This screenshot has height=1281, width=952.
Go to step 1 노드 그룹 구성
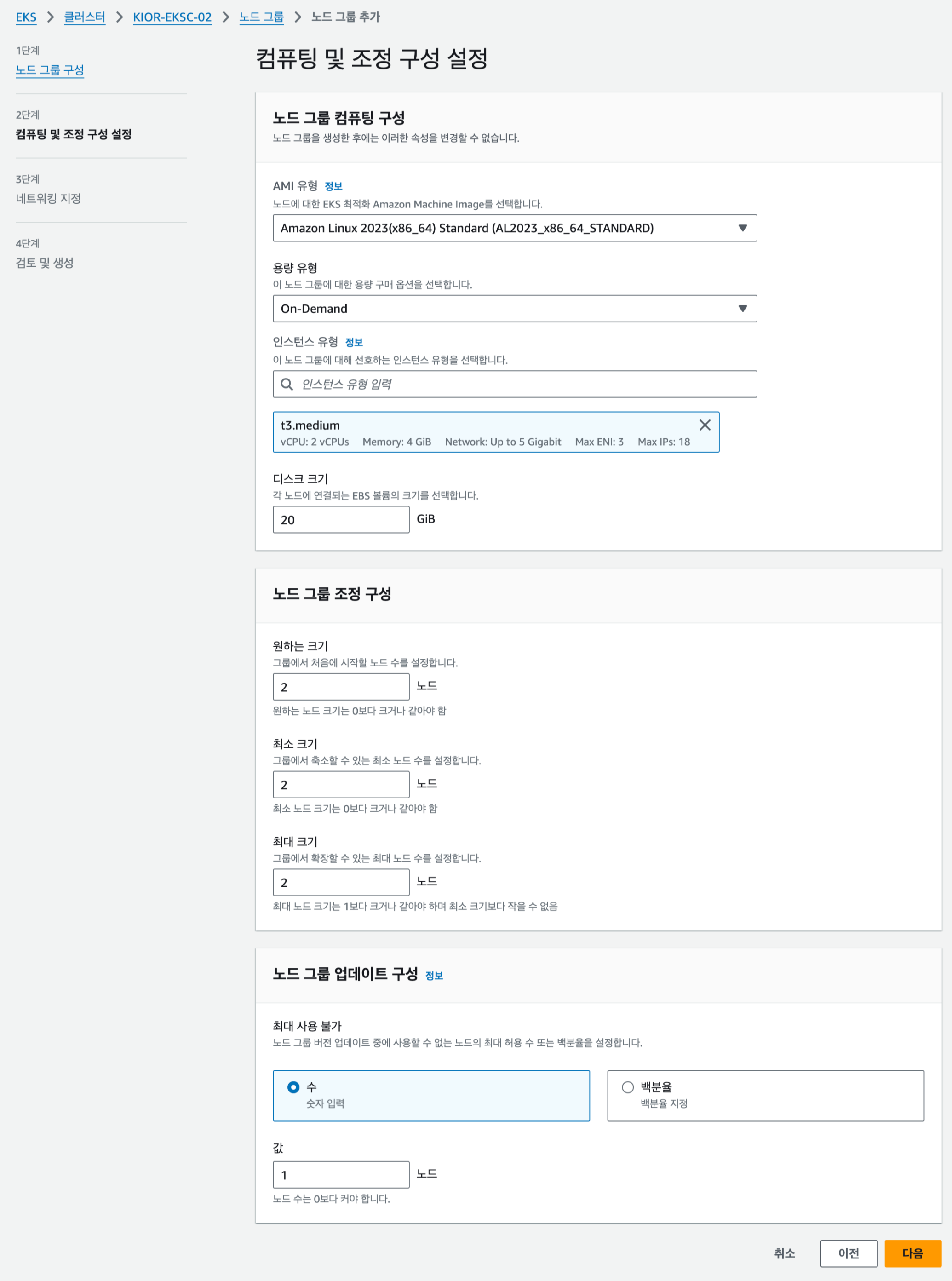coord(50,70)
